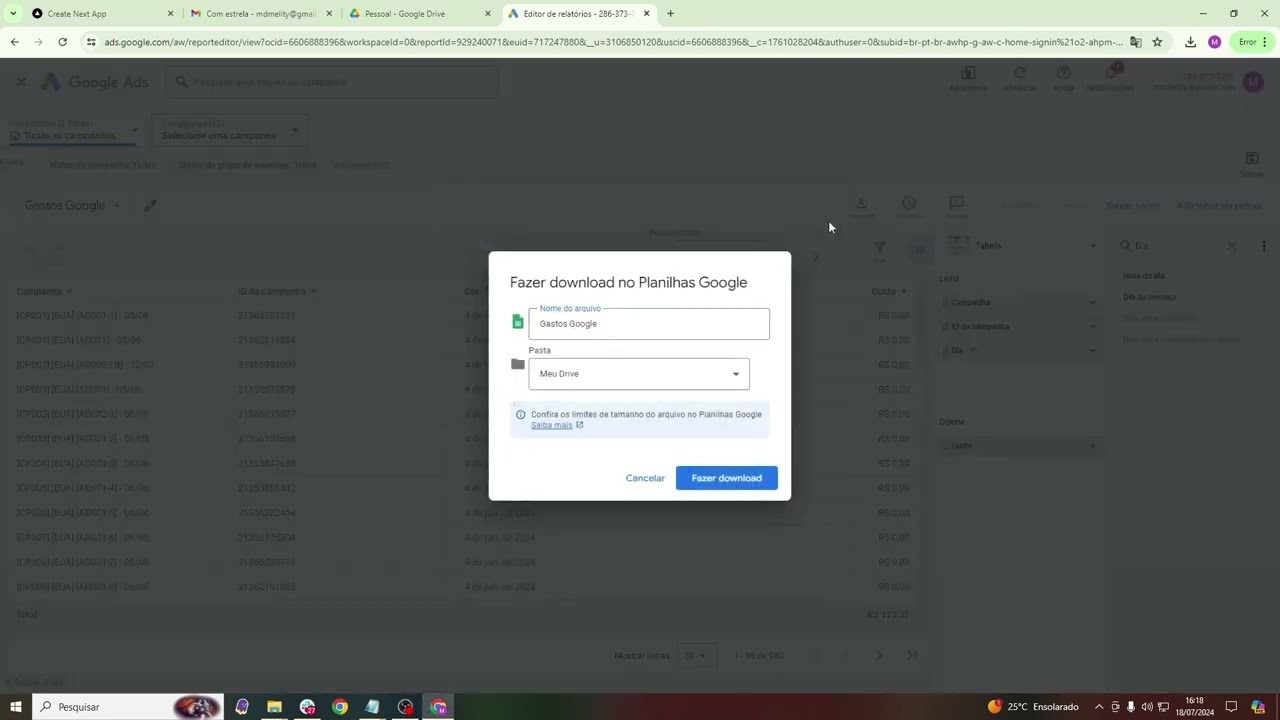
Task: Click the pencil edit icon beside Gastos Google
Action: coord(150,206)
